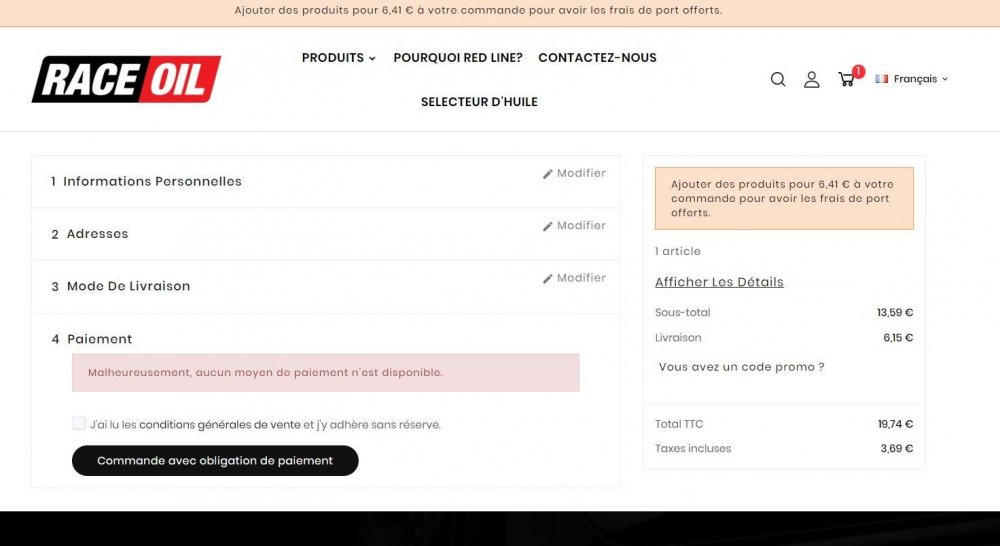
Task: Open the conditions générales de vente link
Action: 219,425
